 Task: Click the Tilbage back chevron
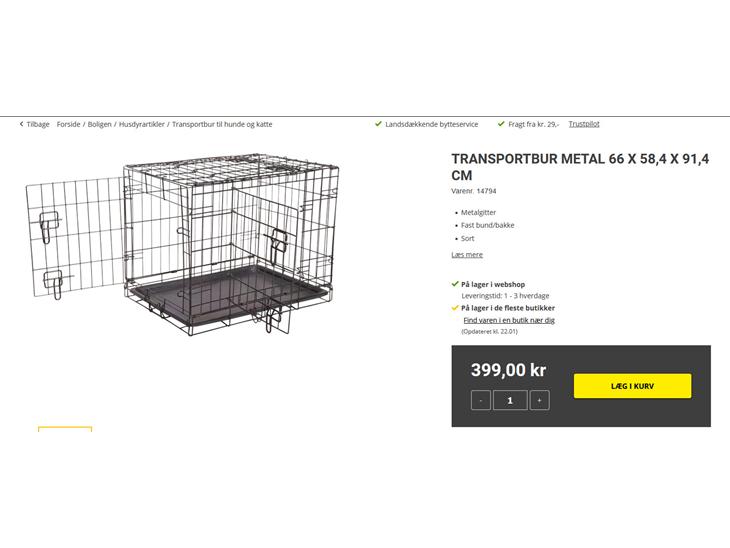22,125
